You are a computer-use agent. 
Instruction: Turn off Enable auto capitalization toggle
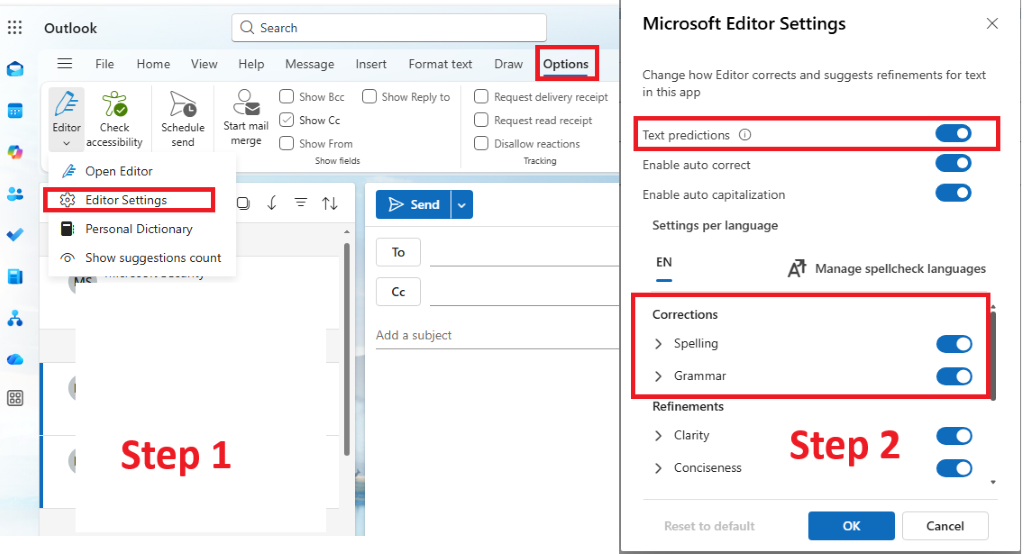953,193
